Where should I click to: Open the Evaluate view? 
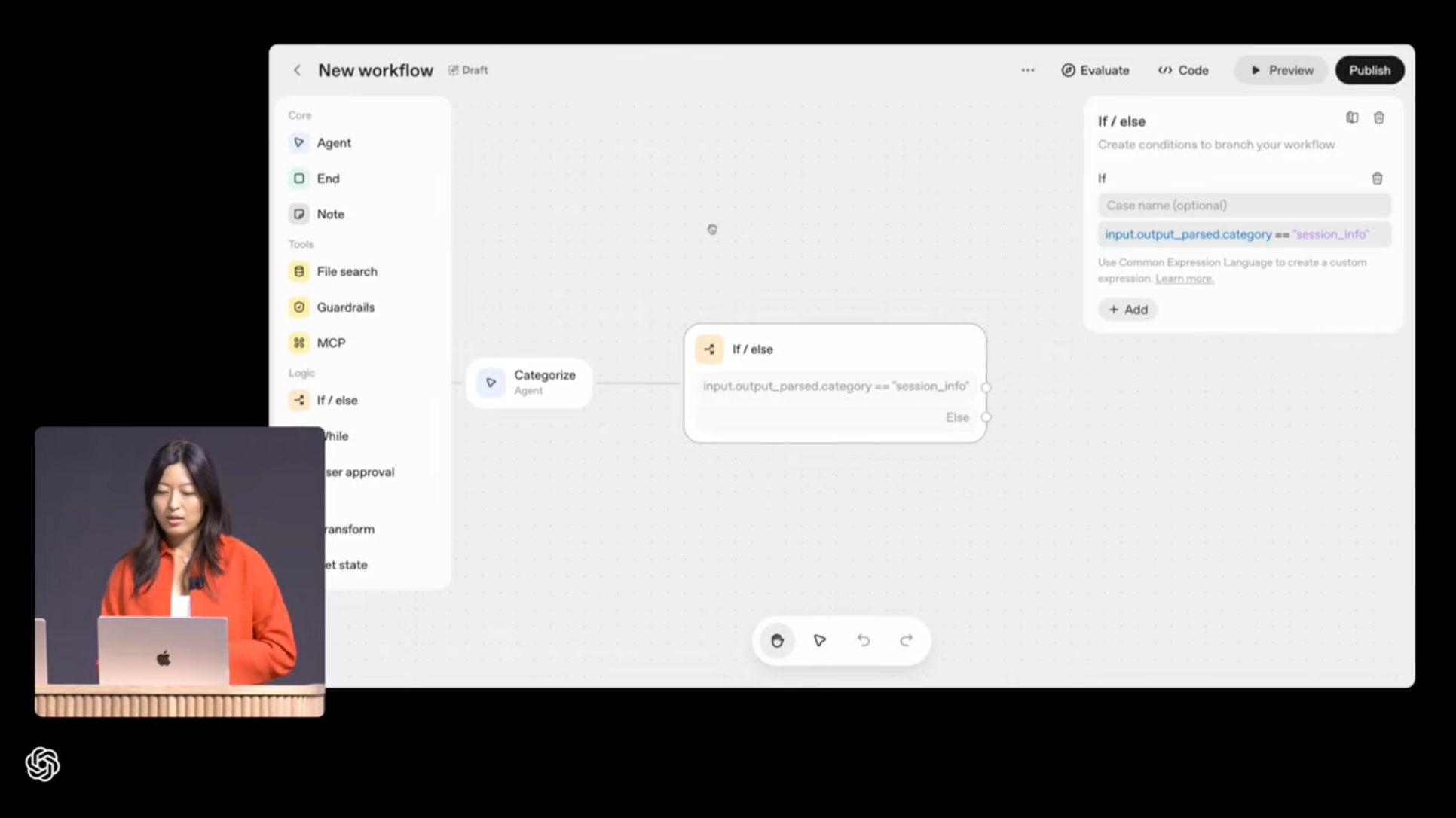point(1095,70)
